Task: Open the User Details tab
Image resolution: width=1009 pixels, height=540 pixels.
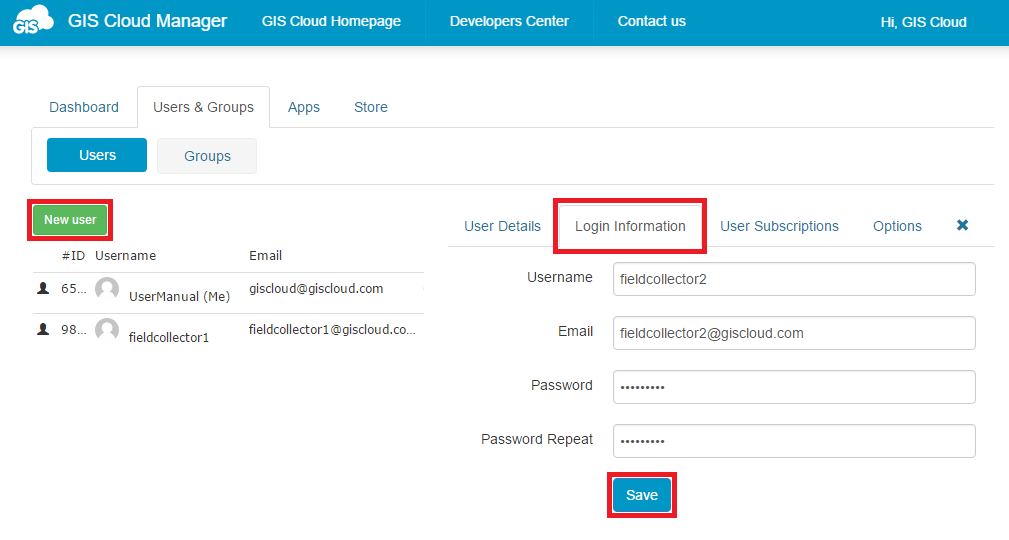Action: coord(503,227)
